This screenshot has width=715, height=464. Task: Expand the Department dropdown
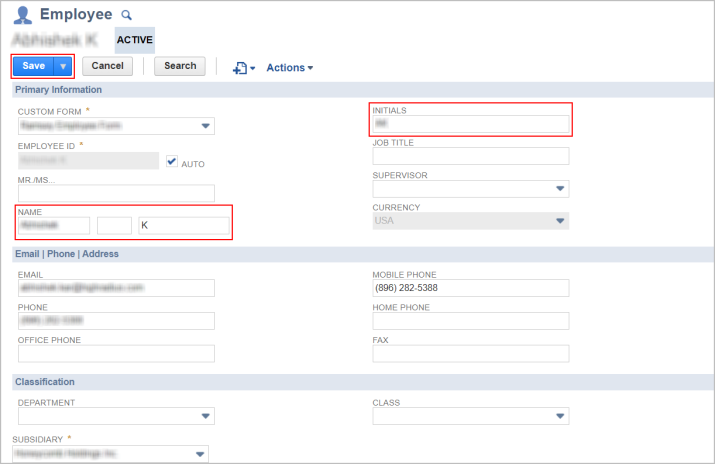coord(205,417)
